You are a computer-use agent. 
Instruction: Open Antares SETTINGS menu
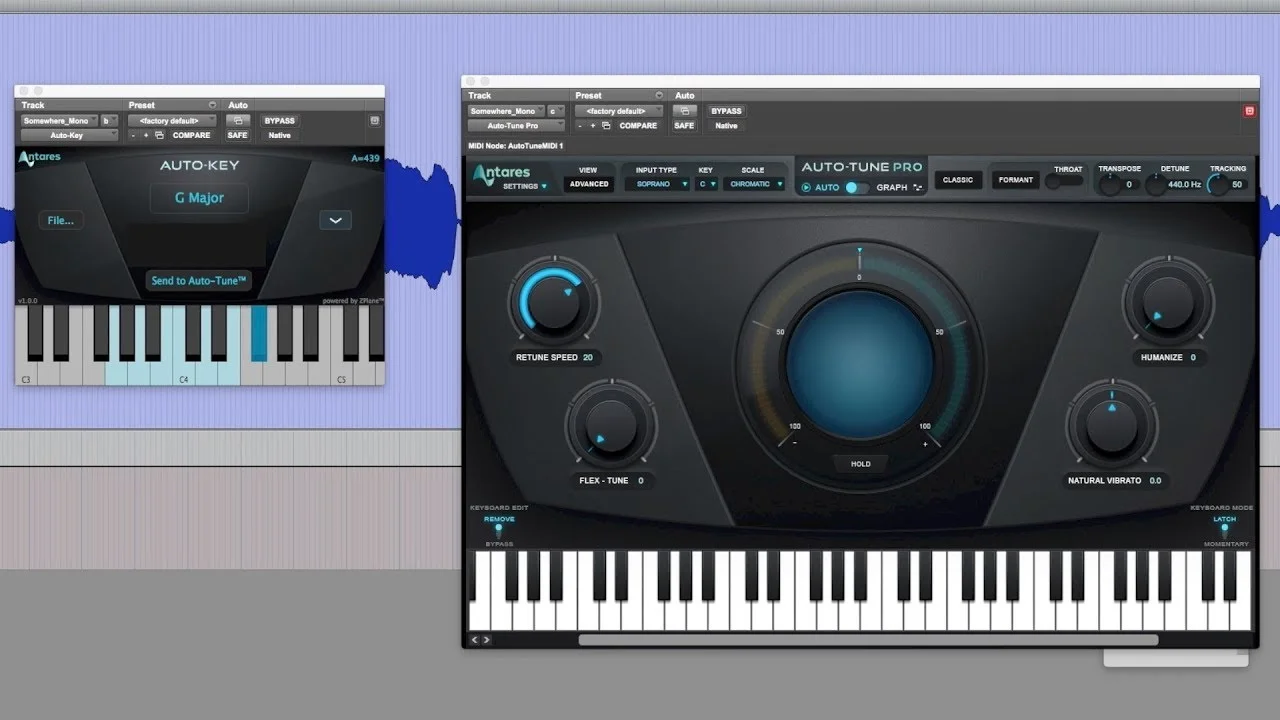point(525,187)
